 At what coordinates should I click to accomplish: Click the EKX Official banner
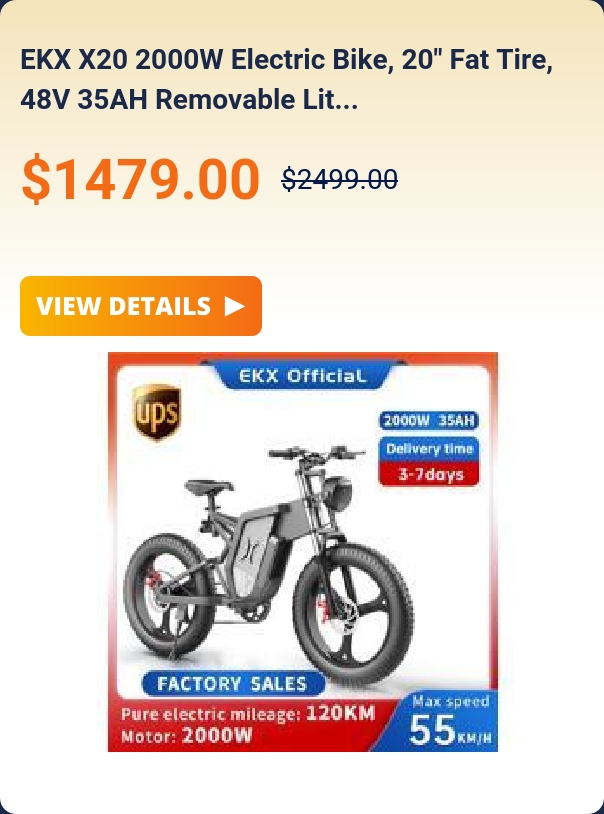coord(302,375)
